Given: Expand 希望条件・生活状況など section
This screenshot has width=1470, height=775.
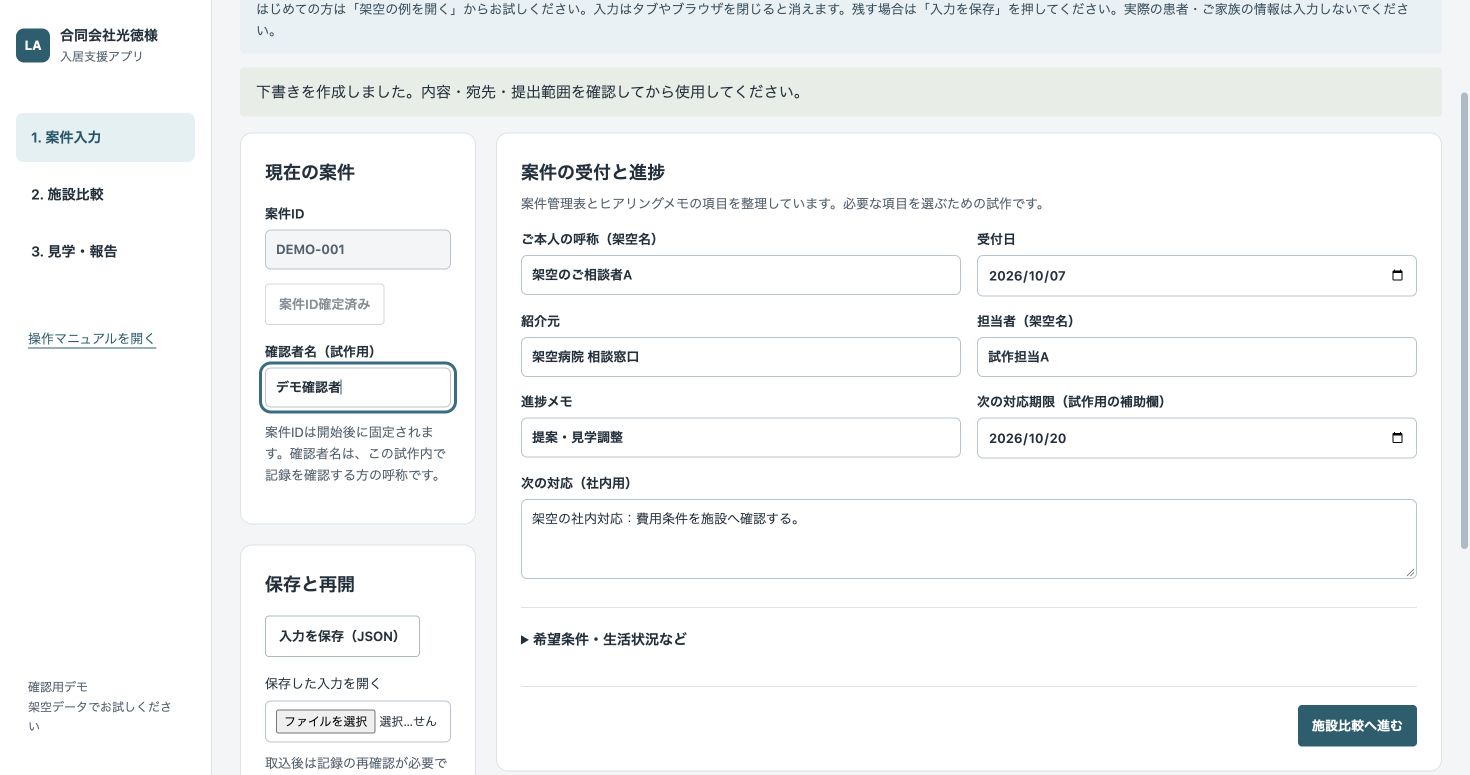Looking at the screenshot, I should click(604, 639).
